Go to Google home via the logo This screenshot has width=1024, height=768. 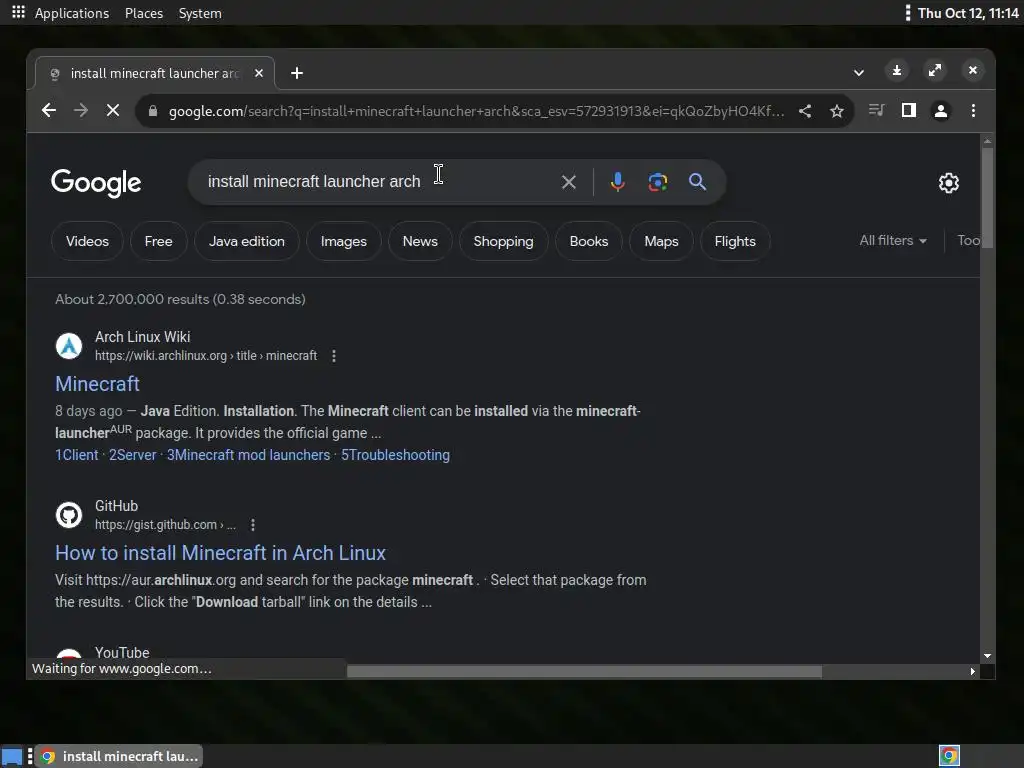point(96,184)
